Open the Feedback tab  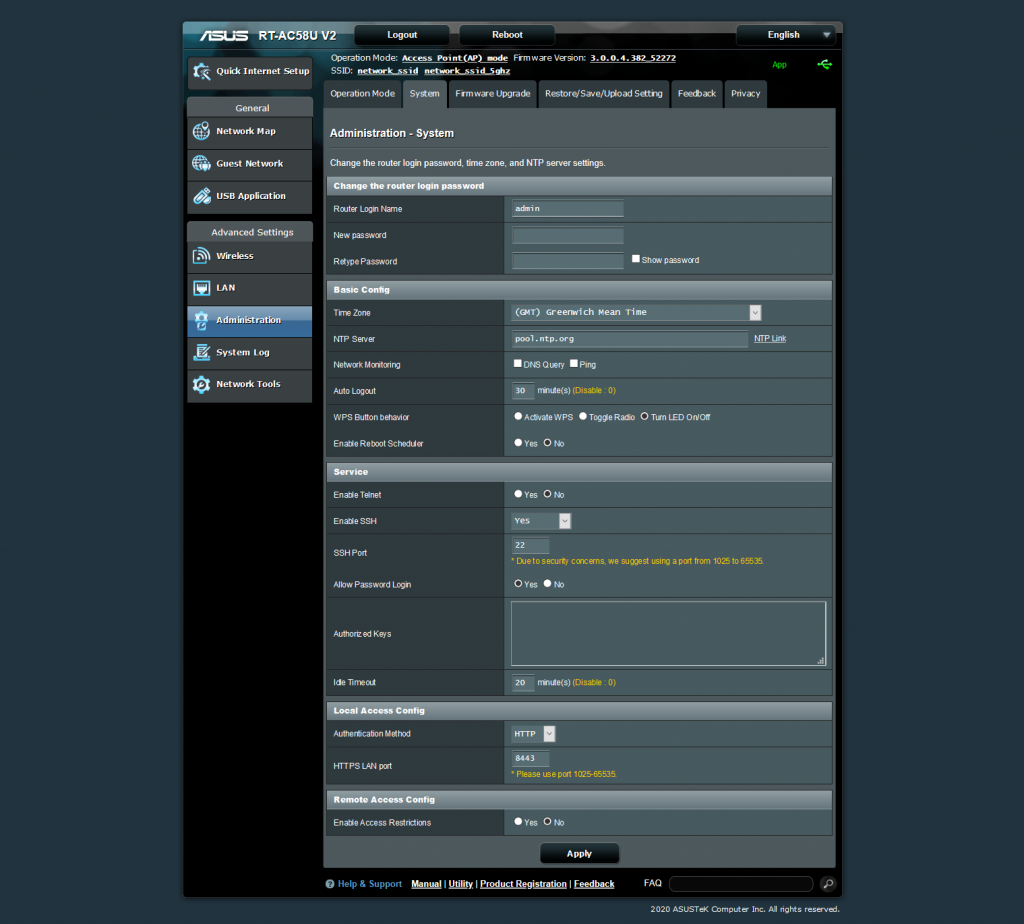coord(697,94)
